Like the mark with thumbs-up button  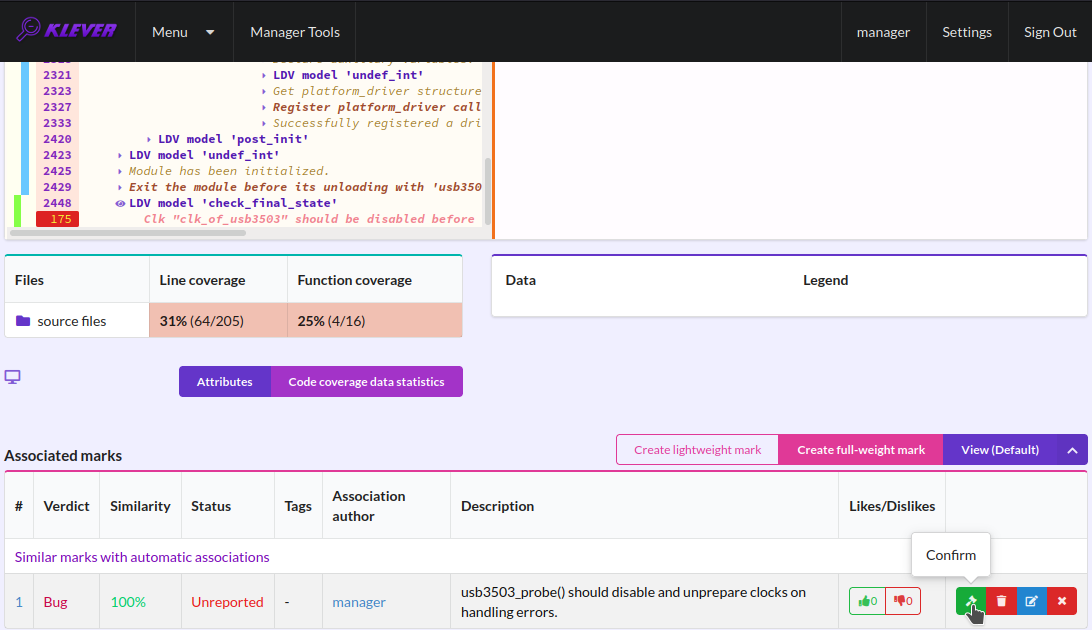point(867,601)
